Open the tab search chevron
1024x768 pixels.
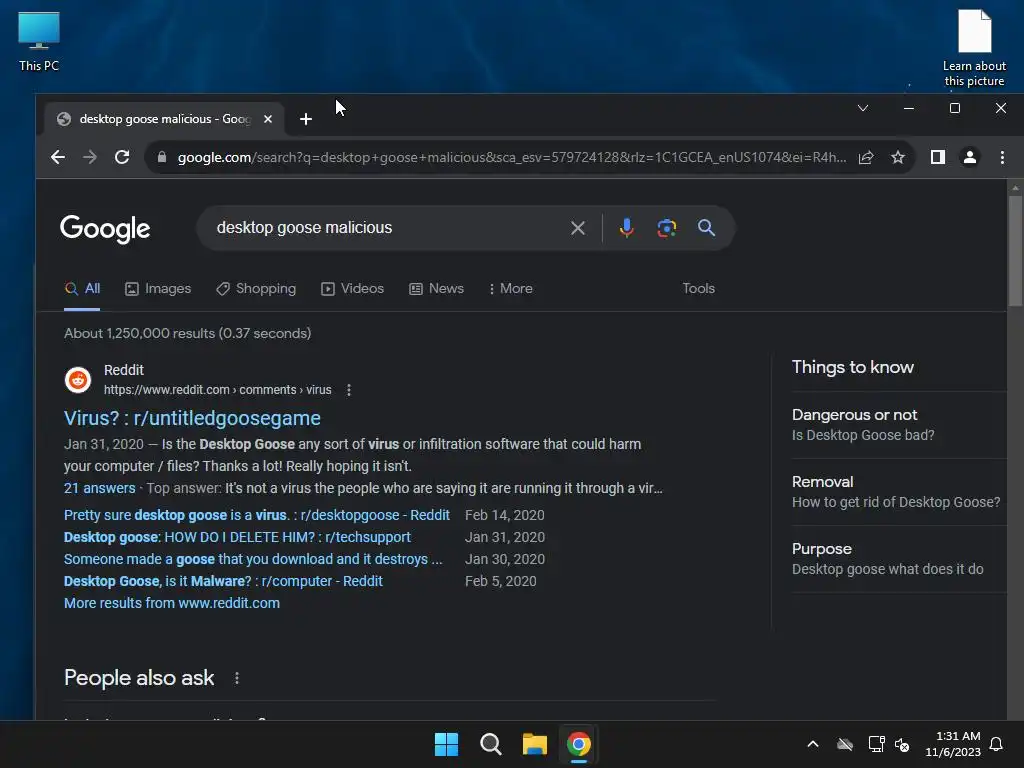pos(863,108)
